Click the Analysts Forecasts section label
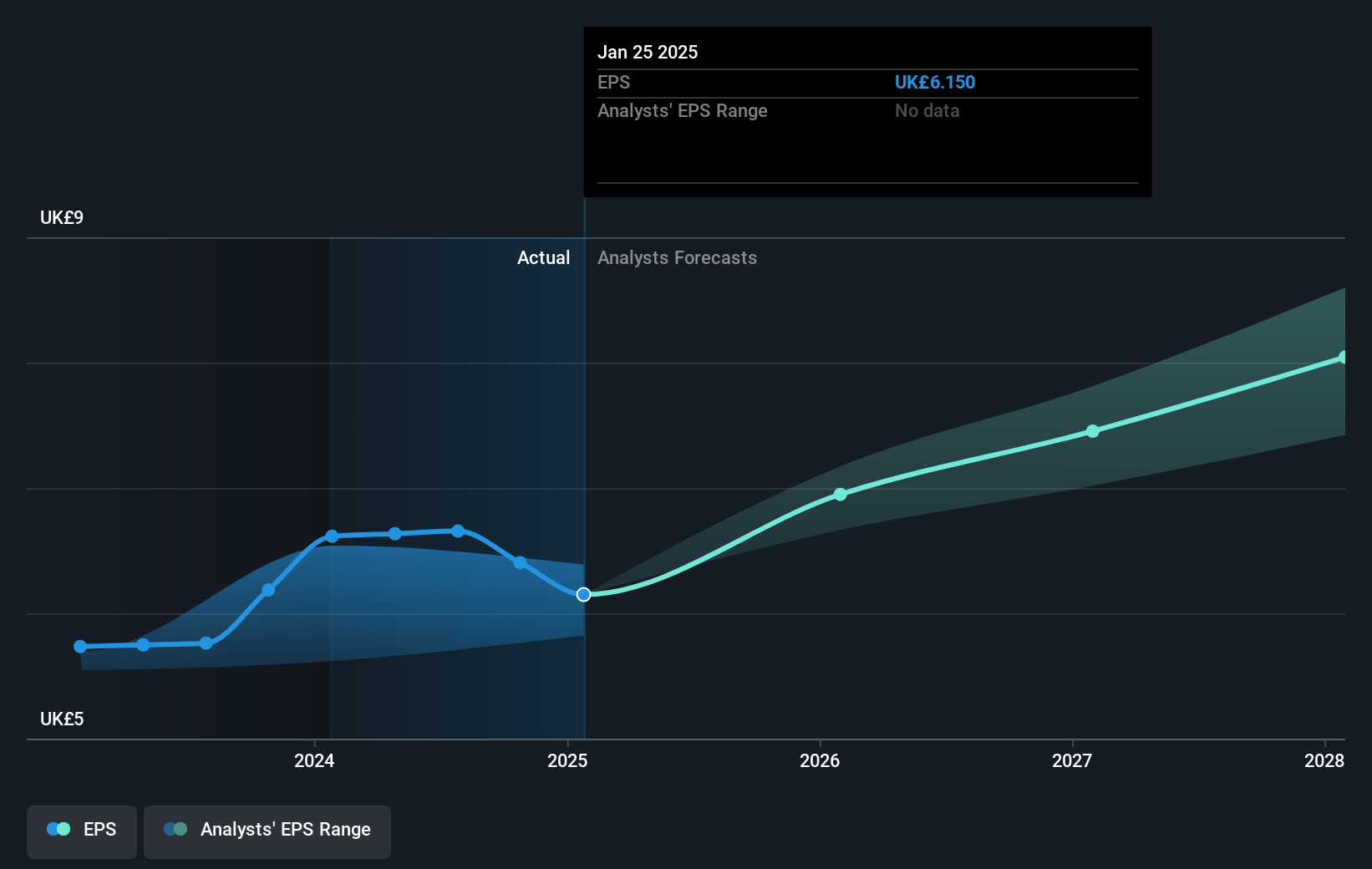 [677, 257]
